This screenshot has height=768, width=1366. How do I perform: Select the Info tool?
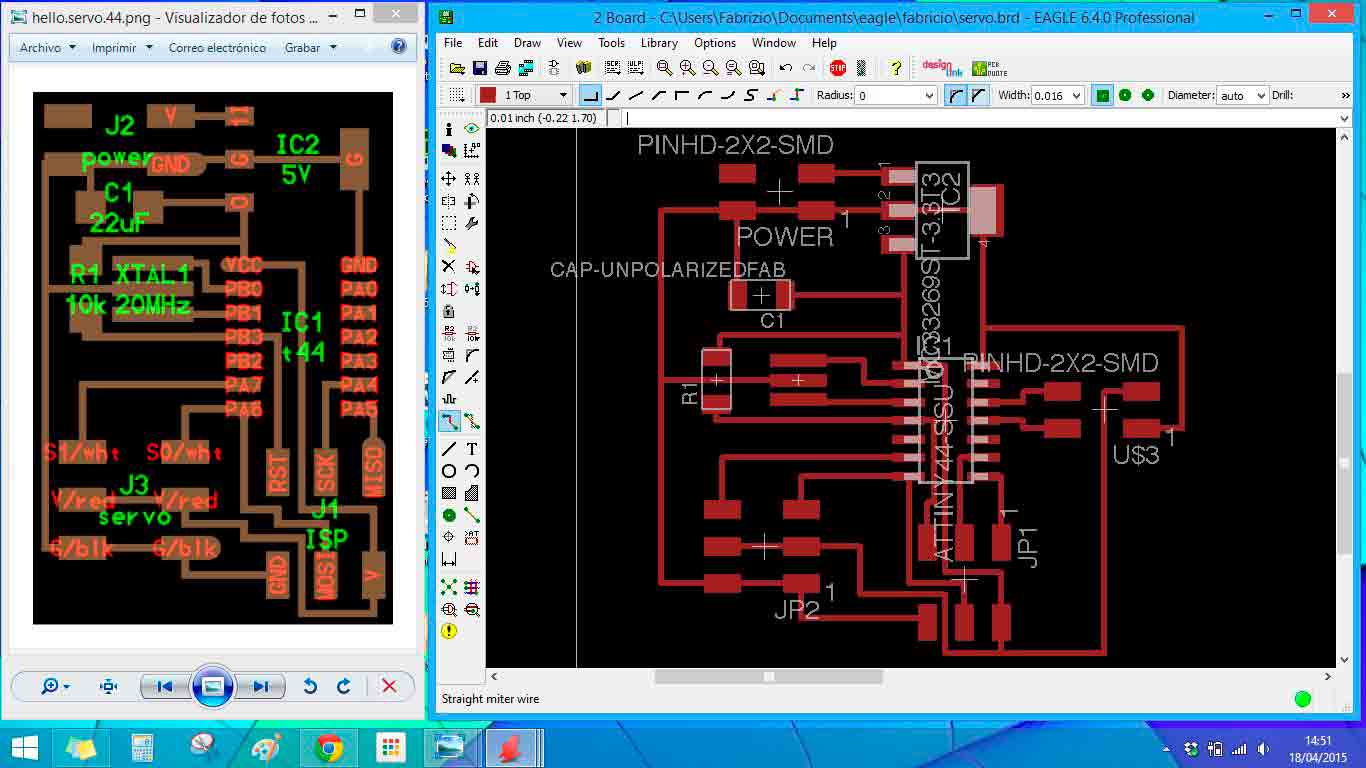point(449,129)
